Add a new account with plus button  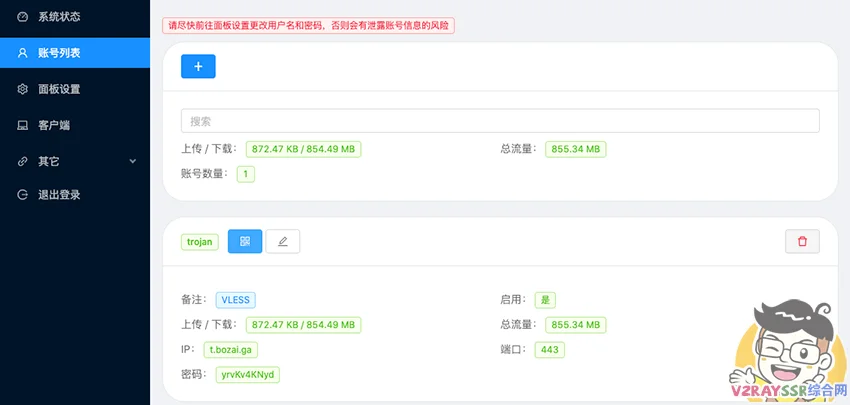pos(198,66)
